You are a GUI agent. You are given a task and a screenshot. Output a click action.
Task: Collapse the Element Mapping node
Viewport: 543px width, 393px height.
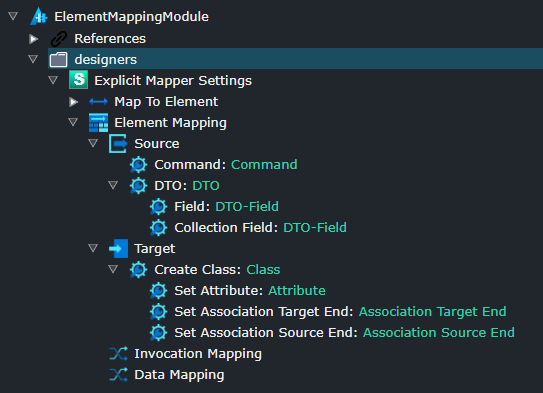coord(73,122)
